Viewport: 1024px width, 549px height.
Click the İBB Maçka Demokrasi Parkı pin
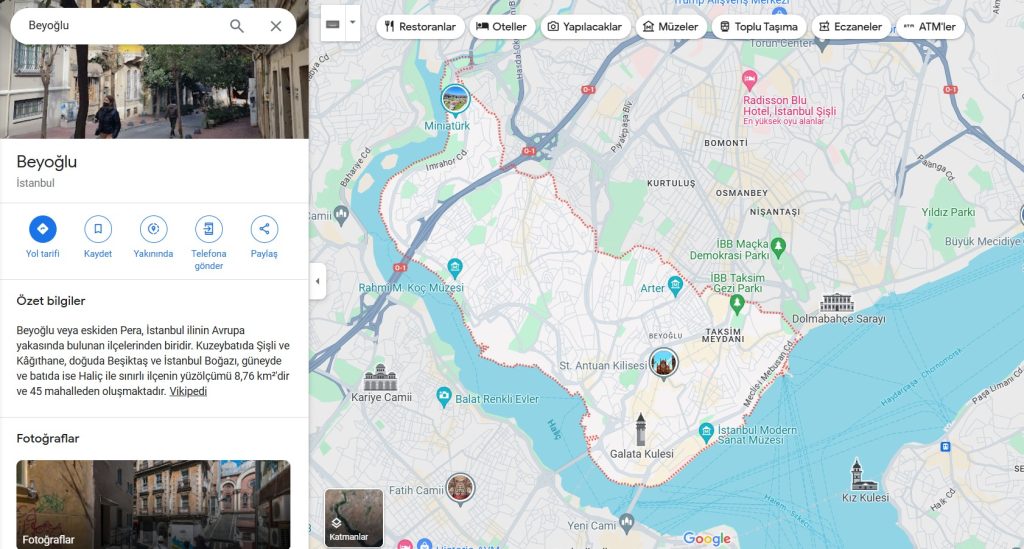[x=778, y=247]
